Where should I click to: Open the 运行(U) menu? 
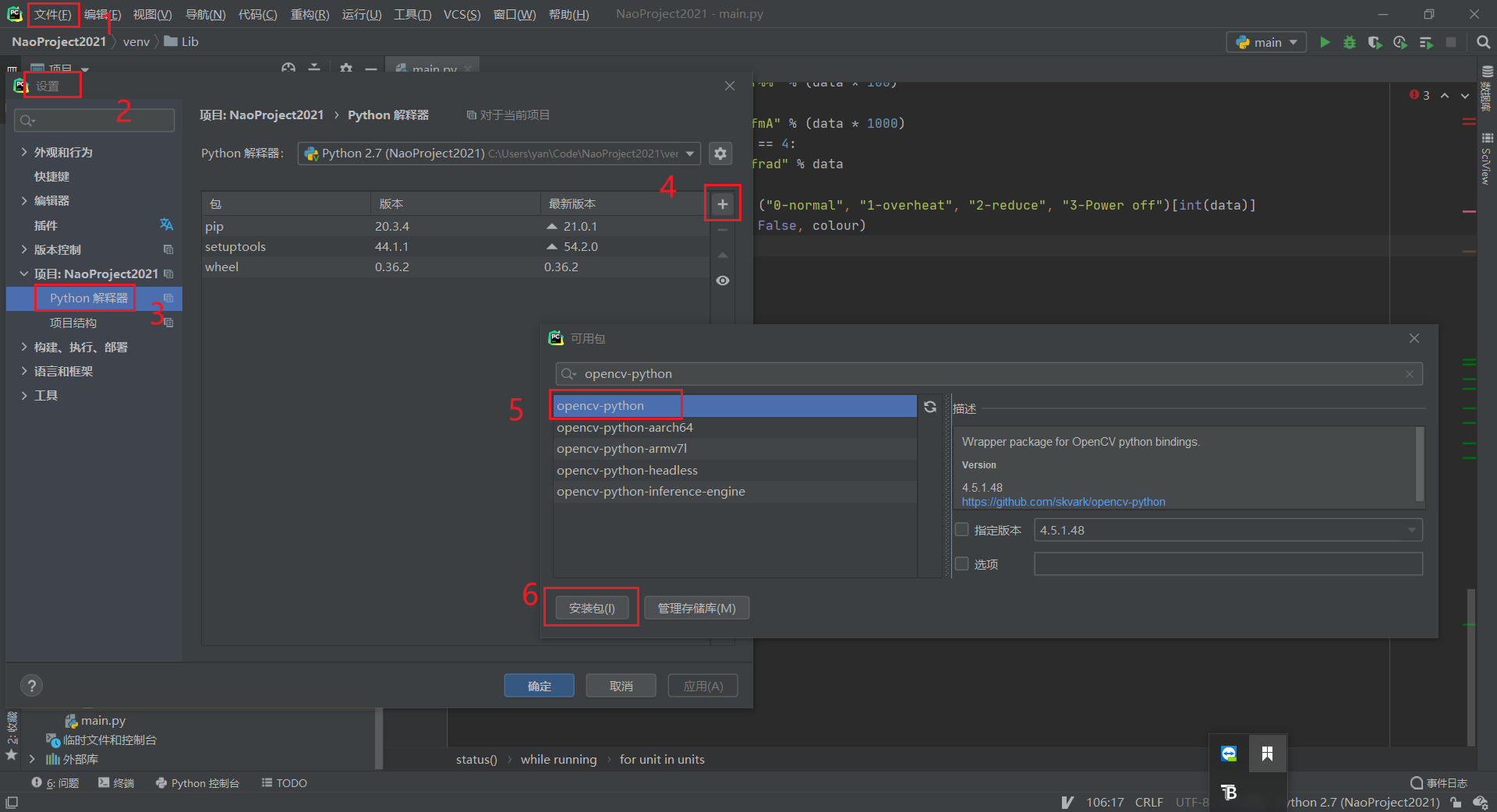pos(361,15)
